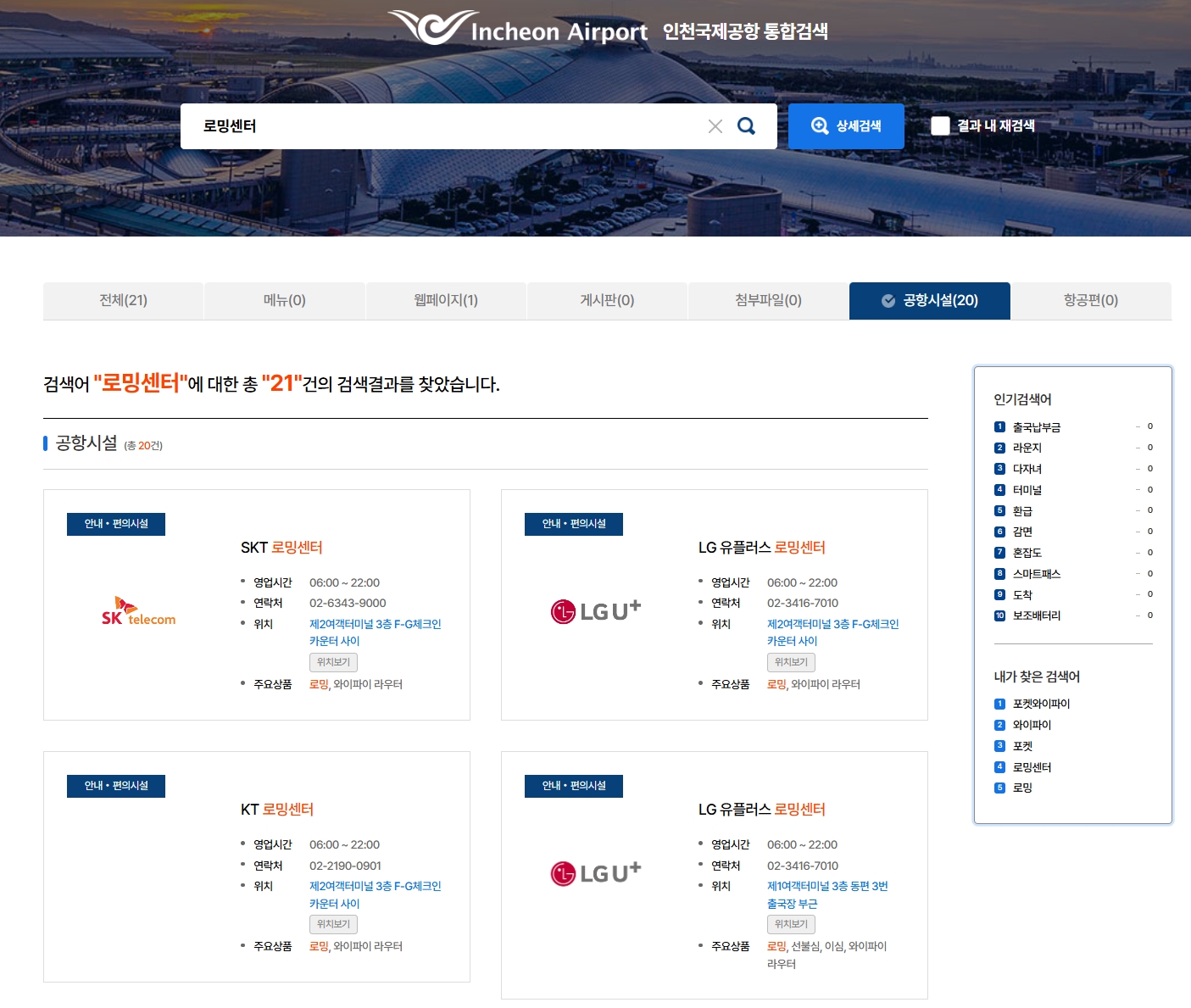This screenshot has width=1191, height=1008.
Task: Open the first LG 유플러스 로밍센터 title
Action: tap(762, 548)
